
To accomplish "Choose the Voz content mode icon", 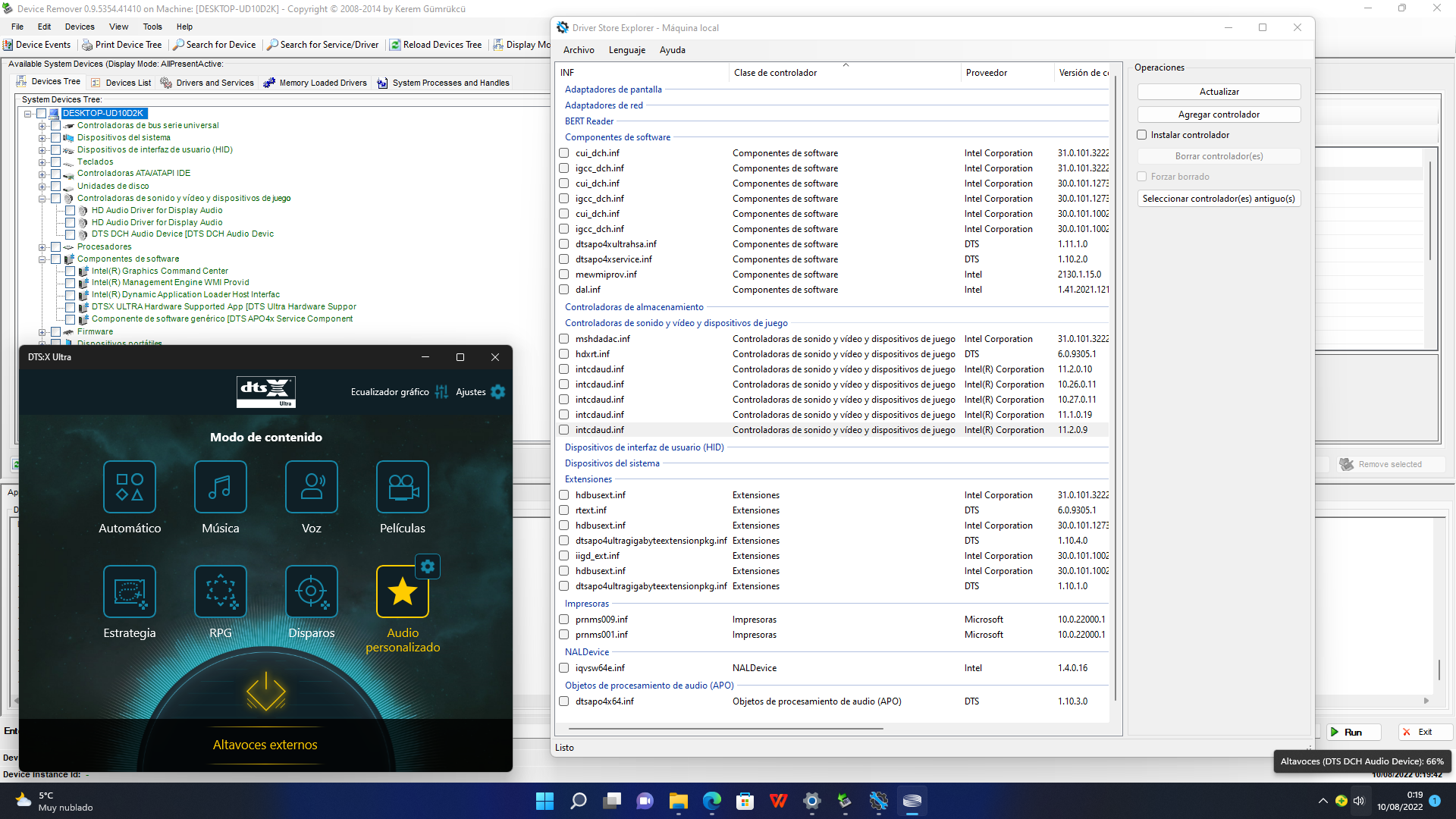I will (312, 487).
